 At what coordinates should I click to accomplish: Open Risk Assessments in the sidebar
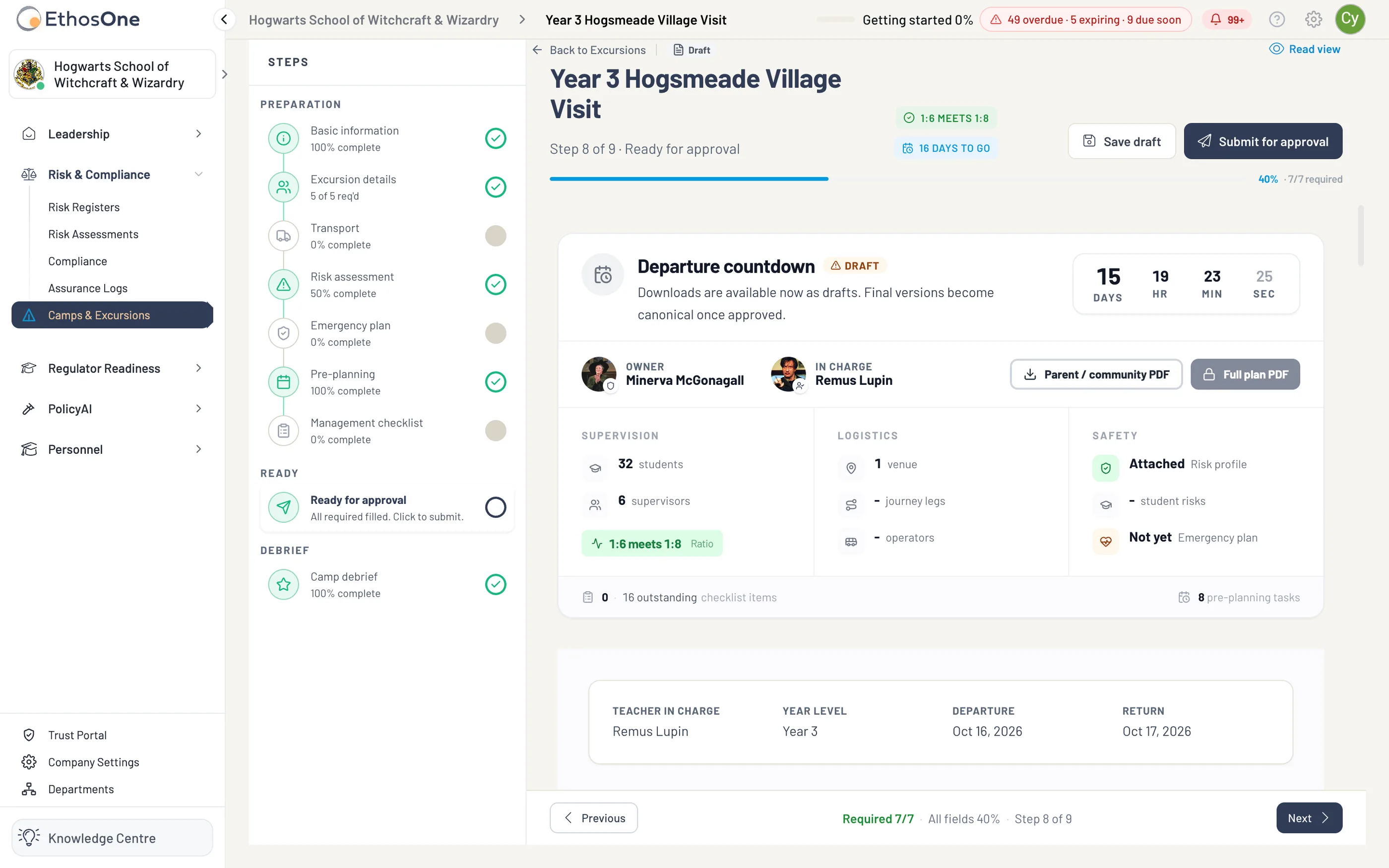[93, 234]
